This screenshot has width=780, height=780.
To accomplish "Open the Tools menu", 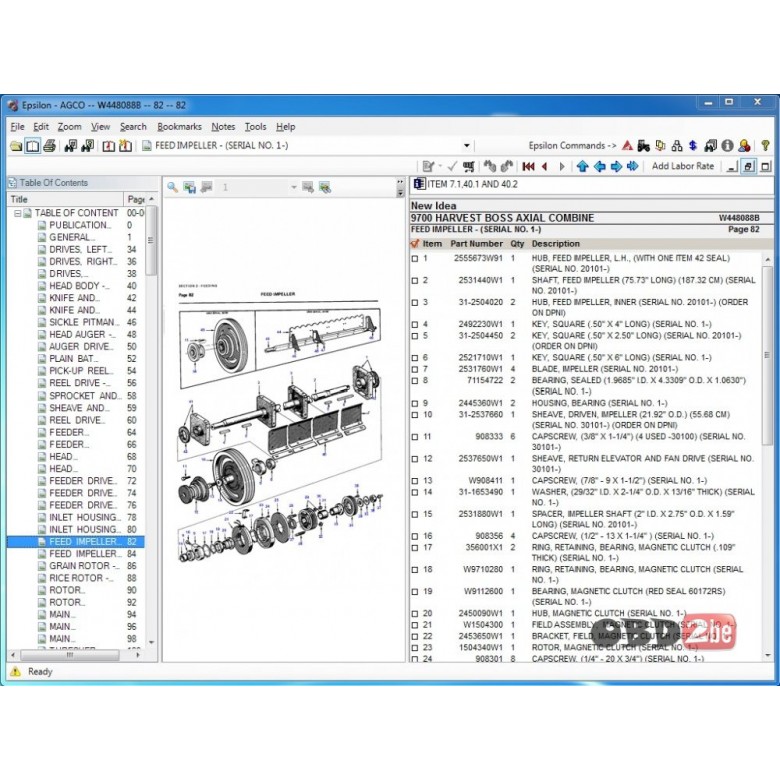I will [x=255, y=127].
